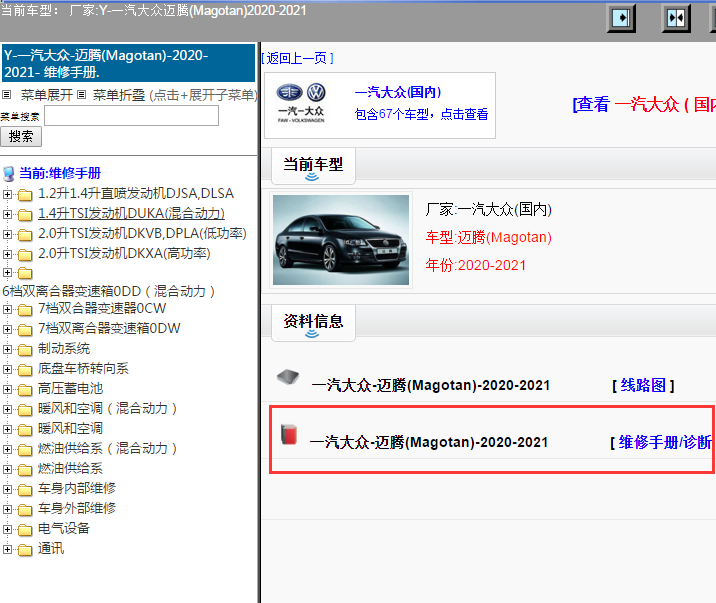
Task: Click 包含67个车型，点击查看 link
Action: point(421,114)
